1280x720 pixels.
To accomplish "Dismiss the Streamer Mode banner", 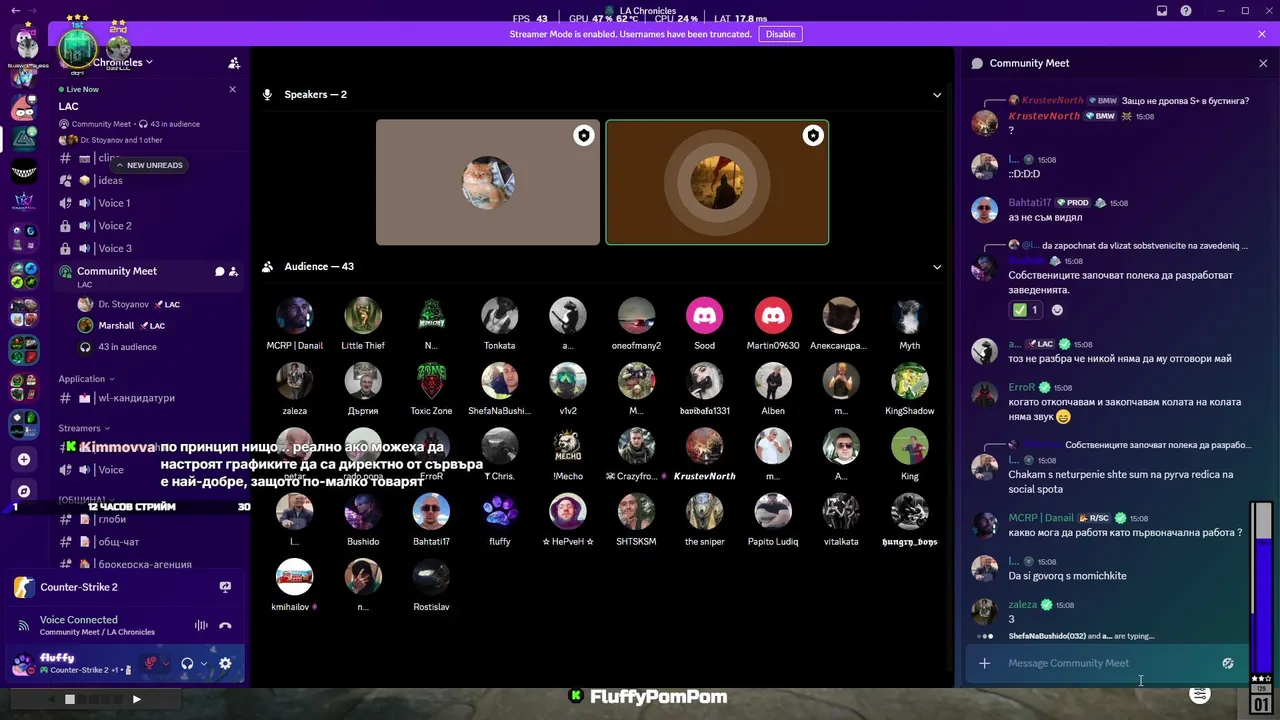I will (1262, 34).
